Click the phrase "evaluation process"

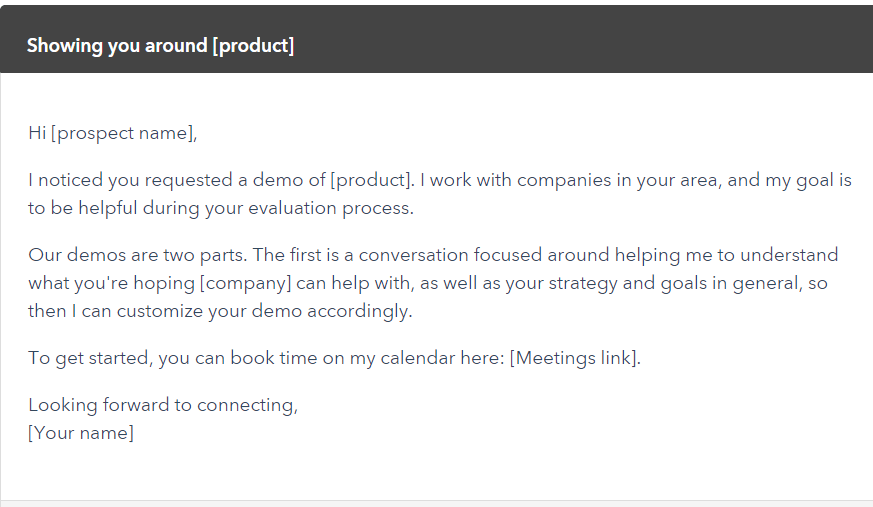click(x=330, y=208)
